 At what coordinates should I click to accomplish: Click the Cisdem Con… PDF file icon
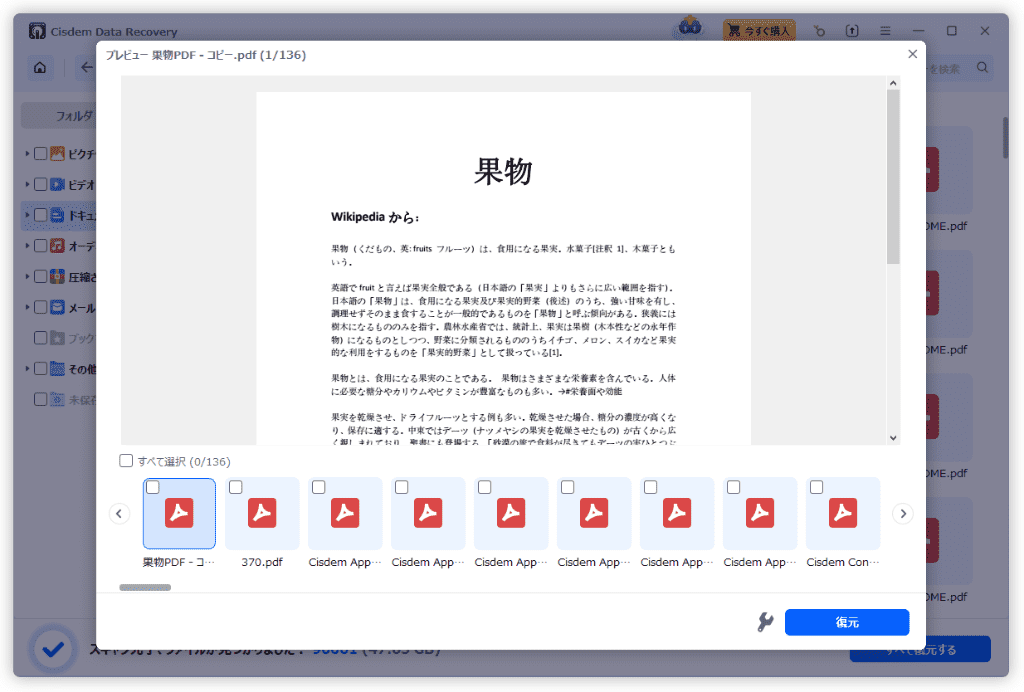(843, 513)
